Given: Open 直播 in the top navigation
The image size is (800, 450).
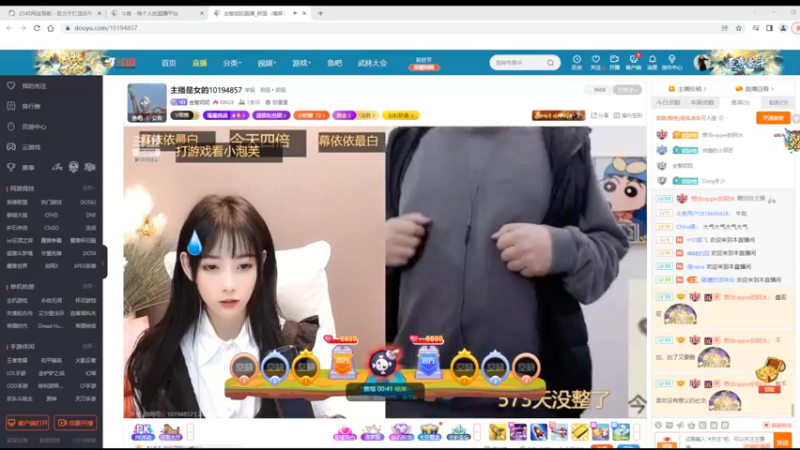Looking at the screenshot, I should click(199, 63).
